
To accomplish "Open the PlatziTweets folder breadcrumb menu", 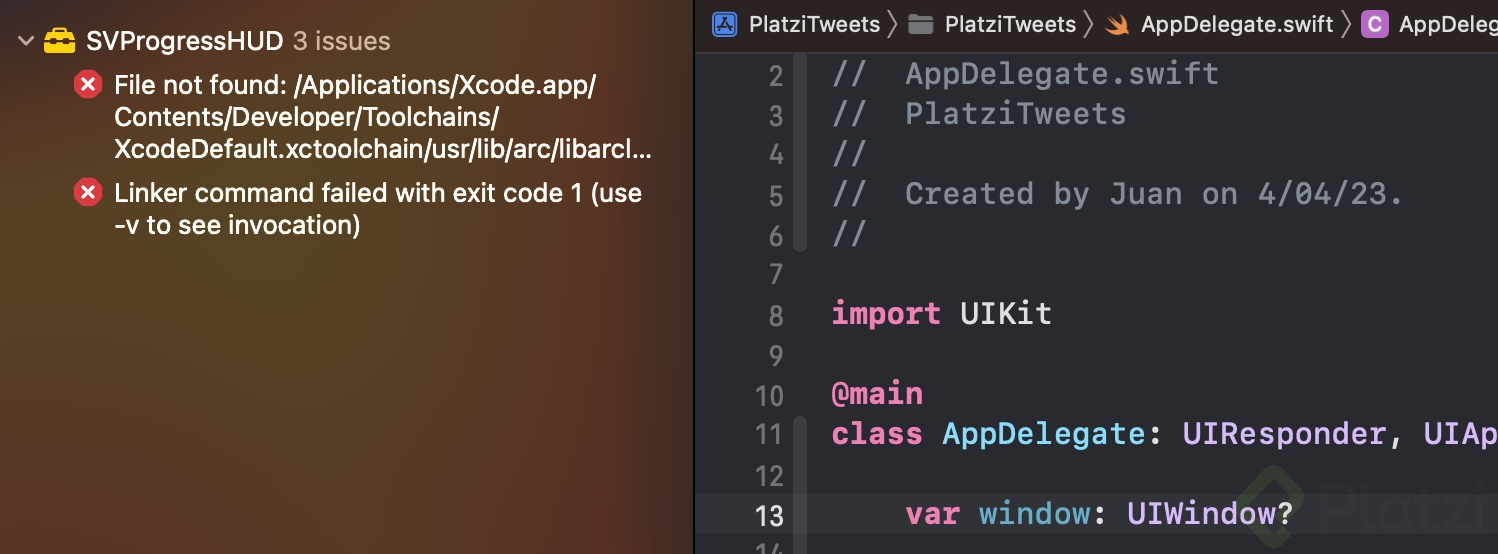I will pyautogui.click(x=1010, y=24).
